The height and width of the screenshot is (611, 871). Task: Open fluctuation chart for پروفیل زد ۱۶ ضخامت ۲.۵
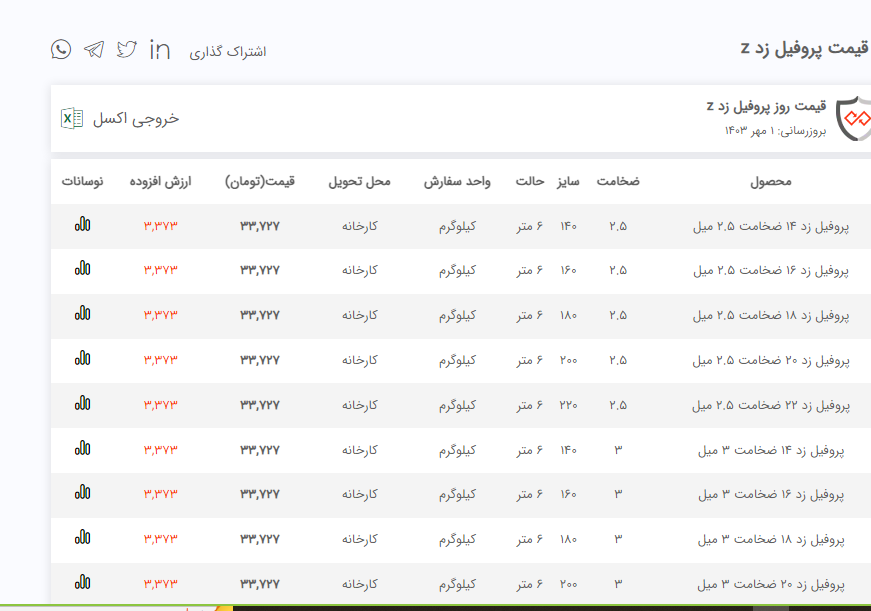coord(82,269)
